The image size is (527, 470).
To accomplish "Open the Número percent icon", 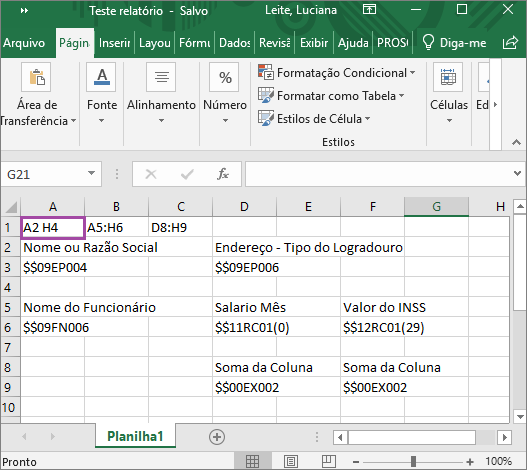I will tap(224, 77).
